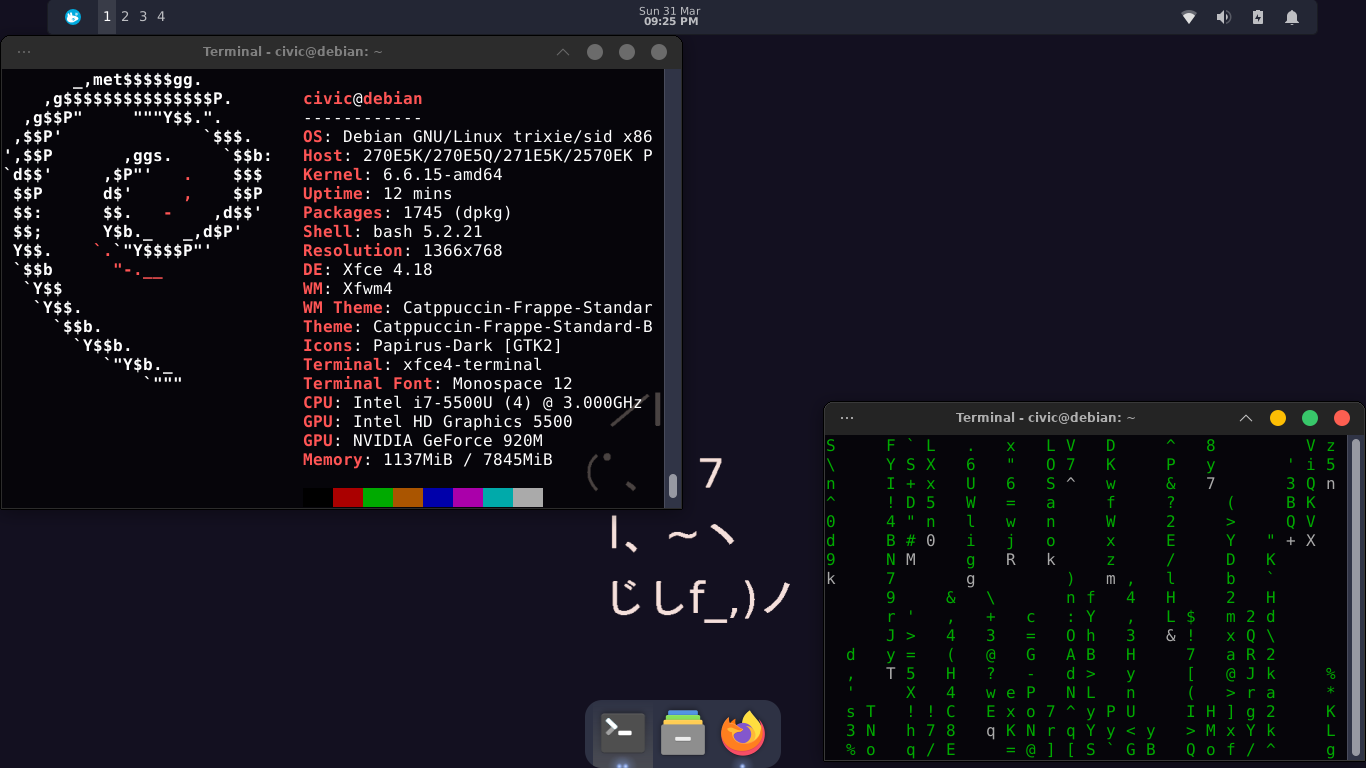Launch Firefox from the dock

(743, 734)
